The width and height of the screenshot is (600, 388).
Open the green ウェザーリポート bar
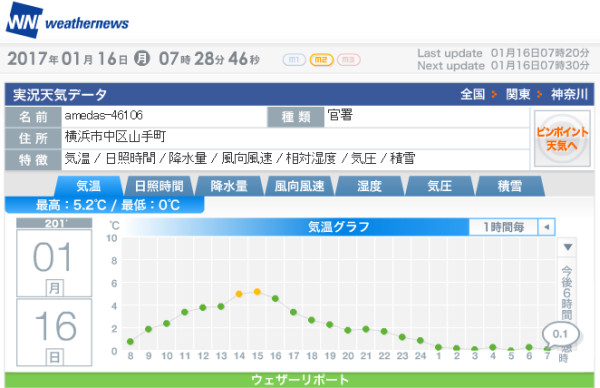299,380
